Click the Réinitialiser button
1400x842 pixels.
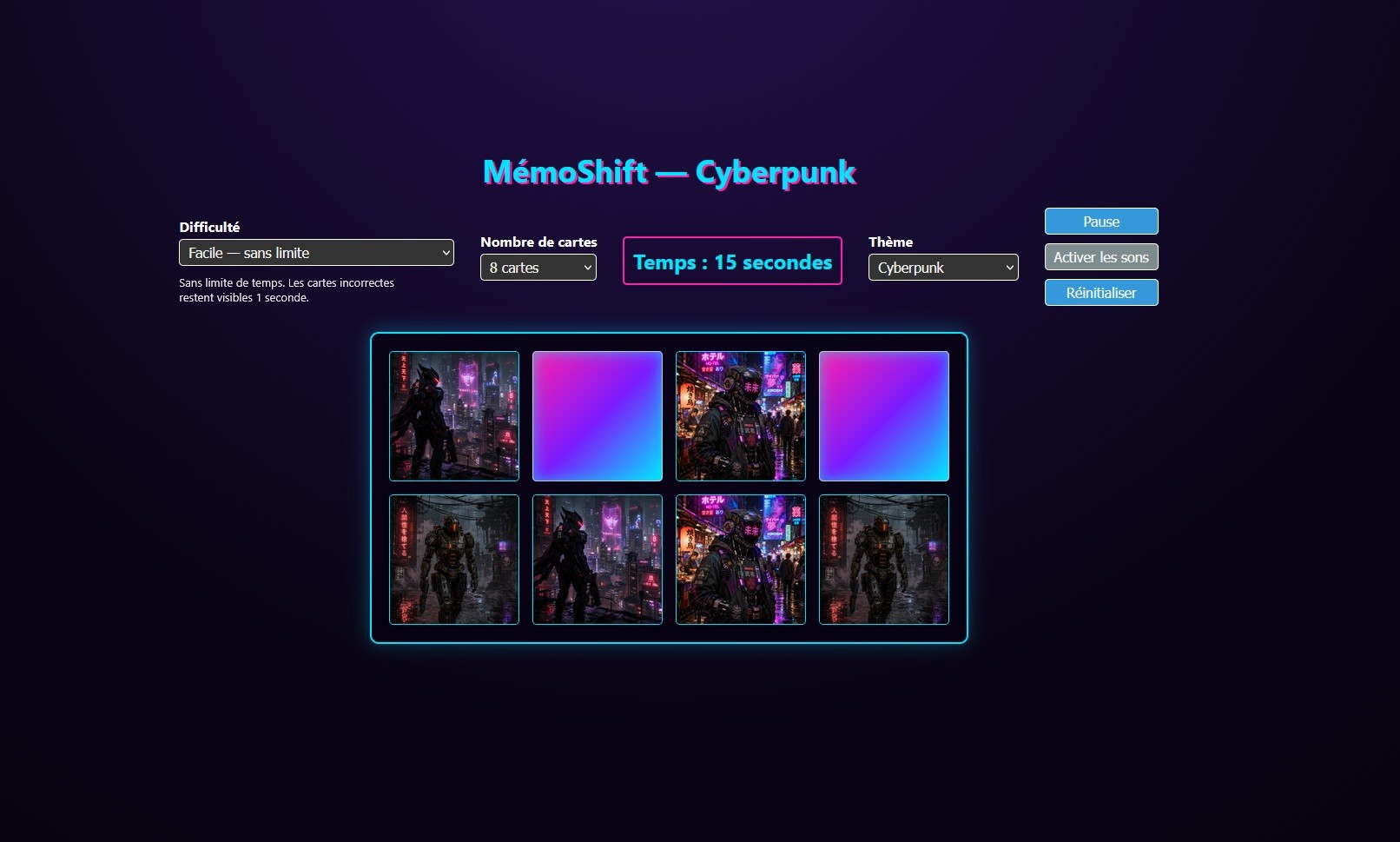click(x=1101, y=293)
